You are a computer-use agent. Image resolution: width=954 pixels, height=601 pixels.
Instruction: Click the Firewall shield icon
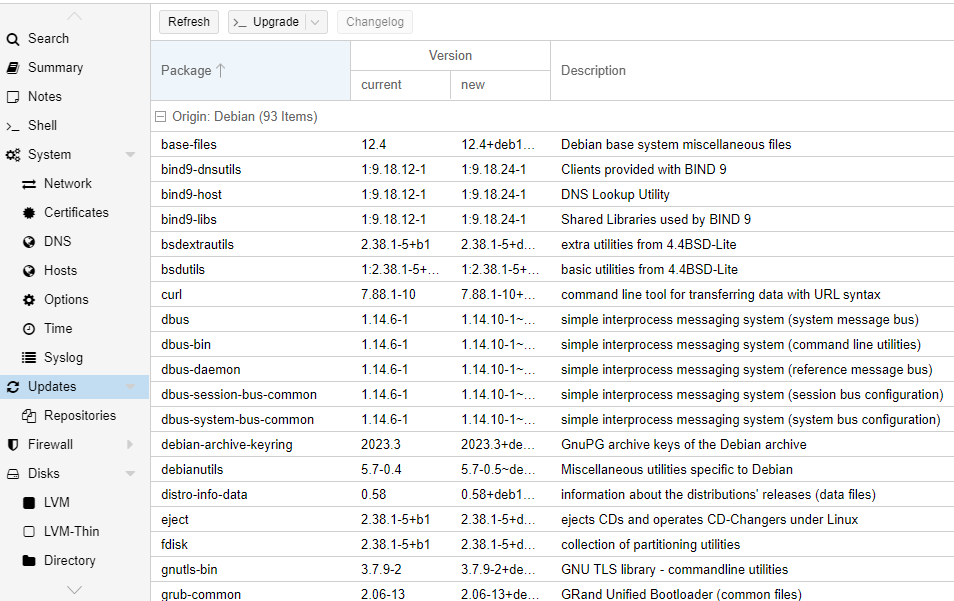point(13,445)
